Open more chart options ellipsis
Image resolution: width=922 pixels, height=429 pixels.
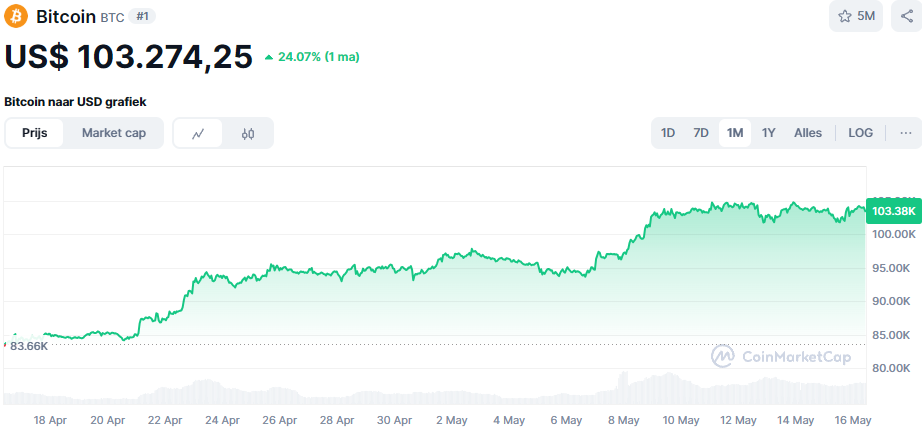click(x=906, y=133)
